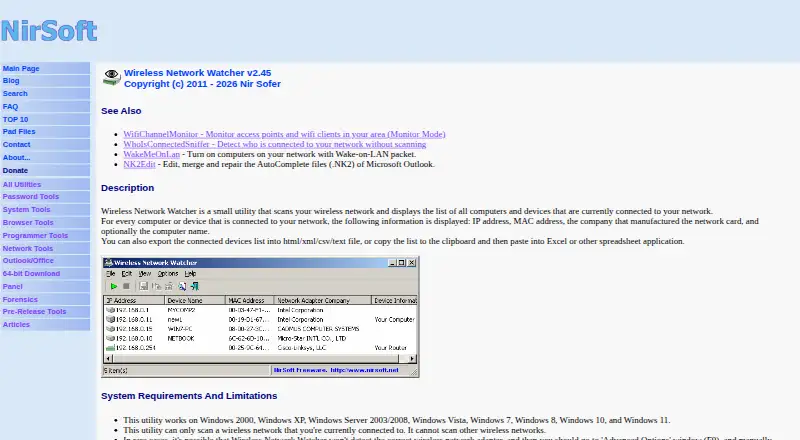The width and height of the screenshot is (800, 440).
Task: Click the NETBOOK device row in screenshot
Action: point(260,338)
